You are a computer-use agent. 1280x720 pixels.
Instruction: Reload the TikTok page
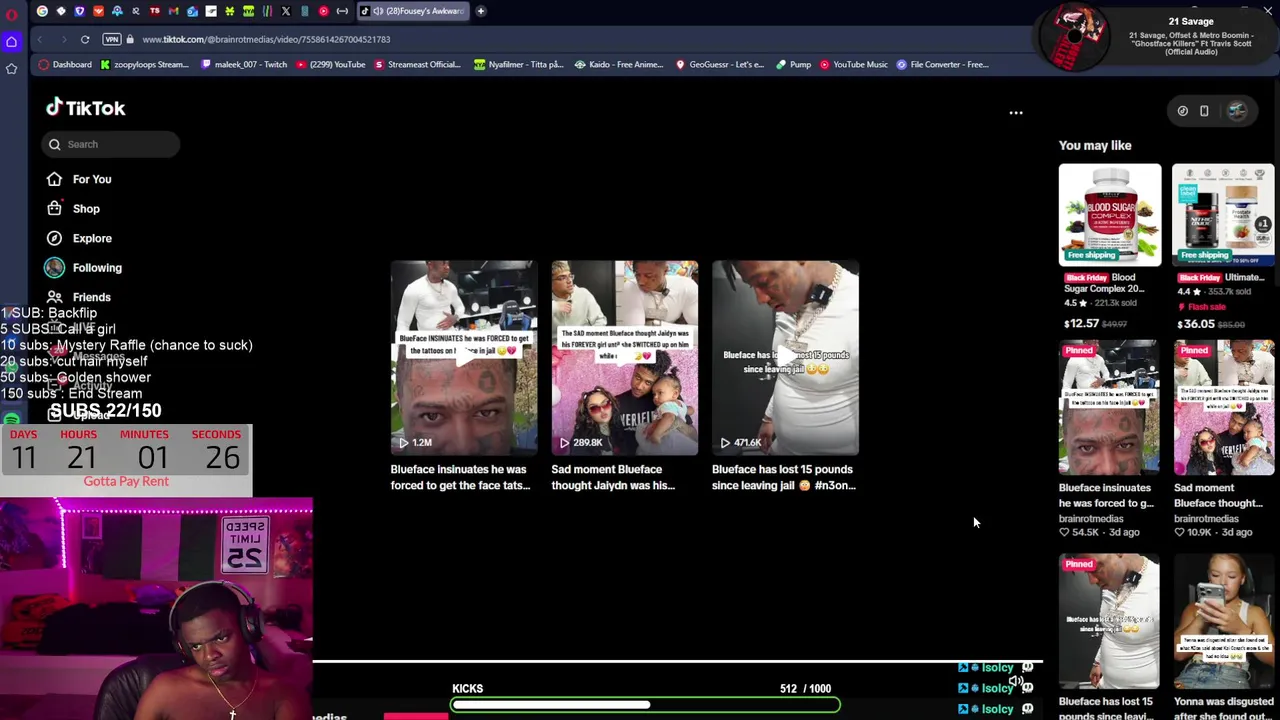(x=85, y=39)
